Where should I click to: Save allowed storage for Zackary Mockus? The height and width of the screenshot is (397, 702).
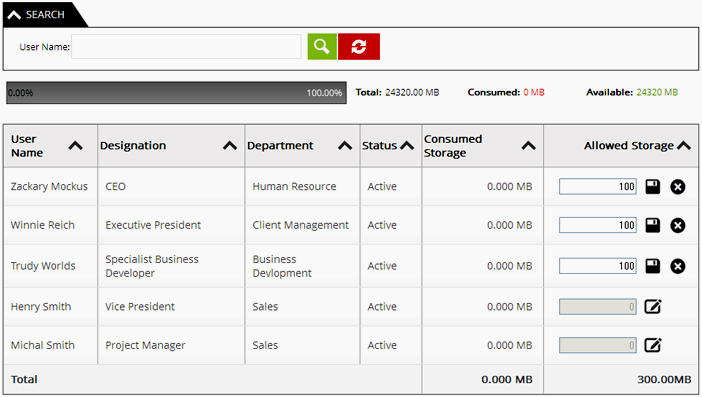[653, 186]
